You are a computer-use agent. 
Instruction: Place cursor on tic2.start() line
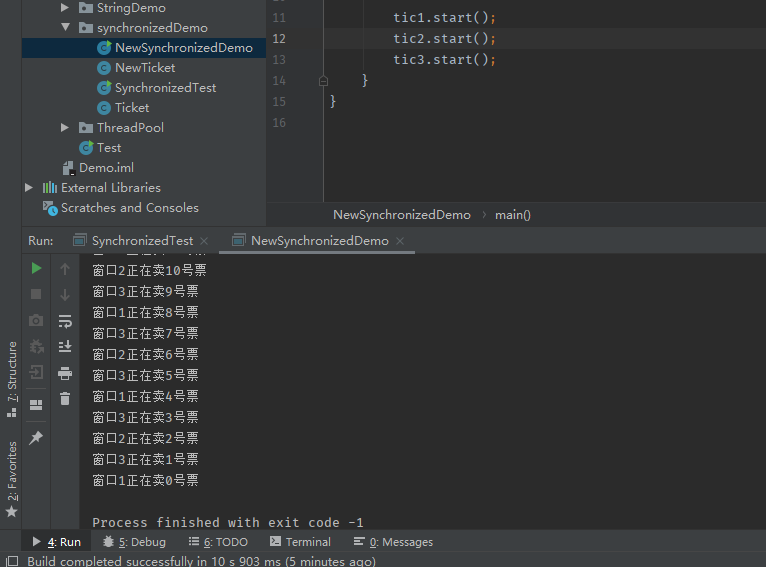(444, 39)
